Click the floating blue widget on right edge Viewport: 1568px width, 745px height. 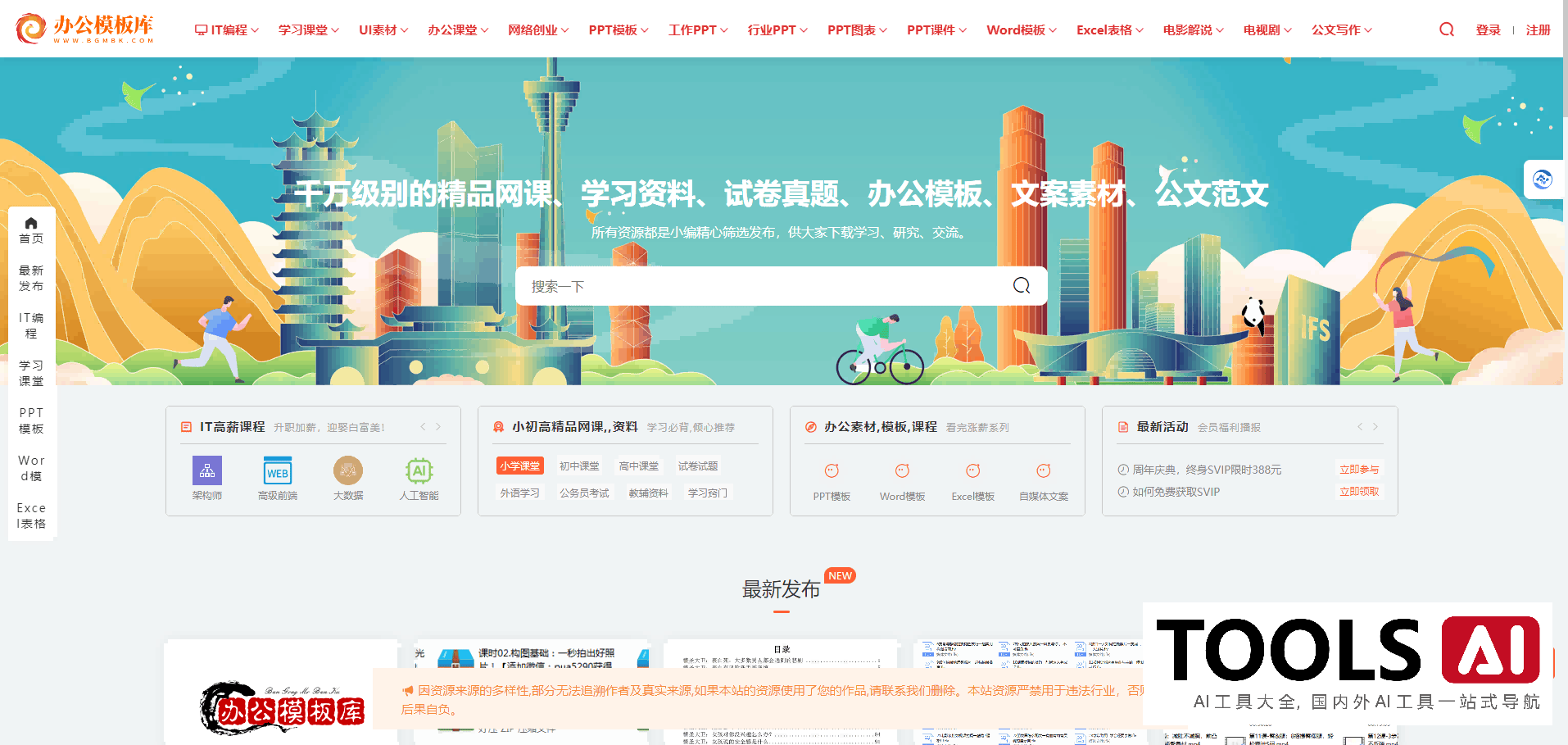click(x=1543, y=179)
